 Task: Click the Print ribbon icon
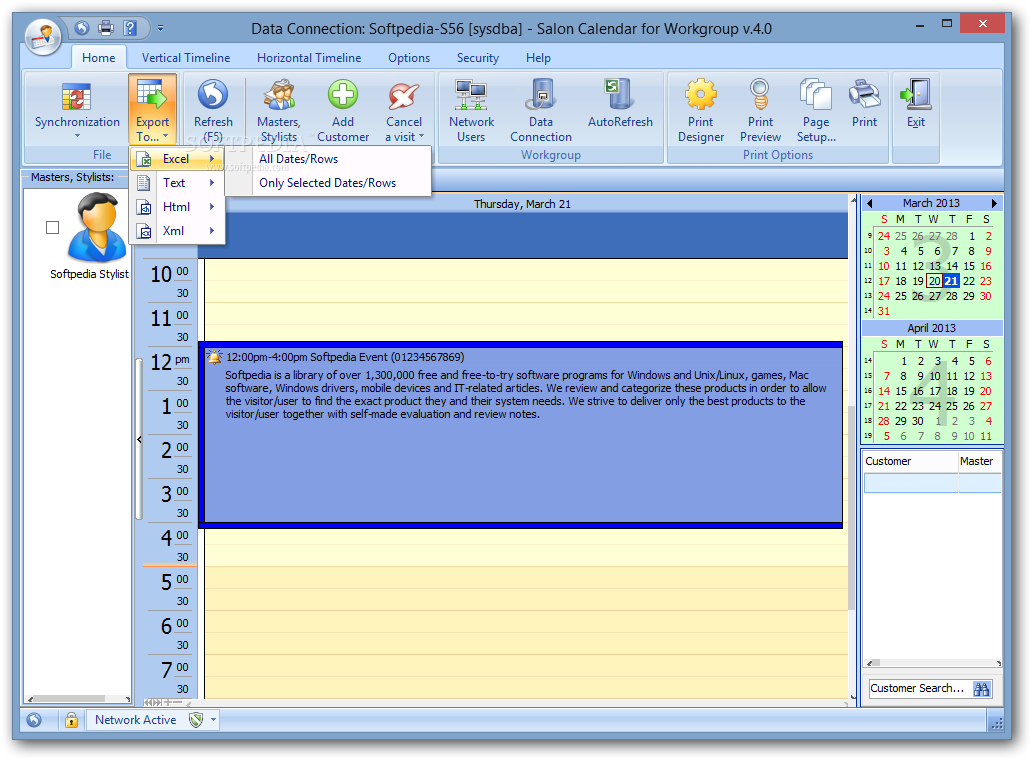(864, 94)
